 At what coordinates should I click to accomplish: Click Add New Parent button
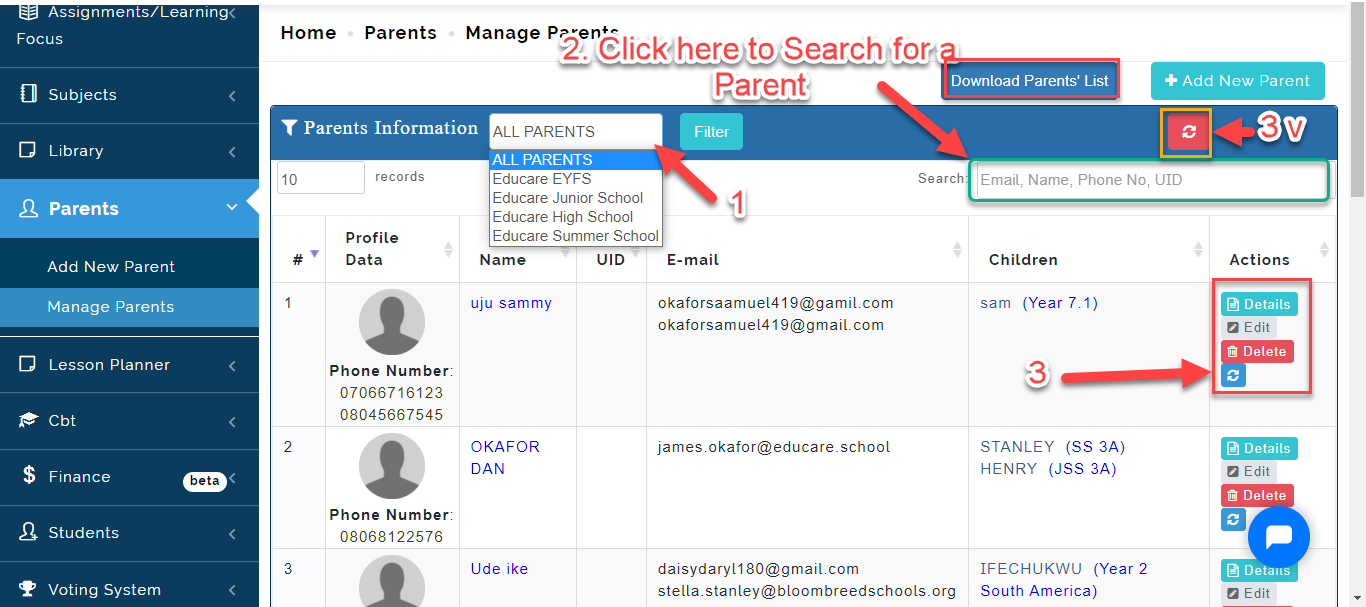(1237, 81)
